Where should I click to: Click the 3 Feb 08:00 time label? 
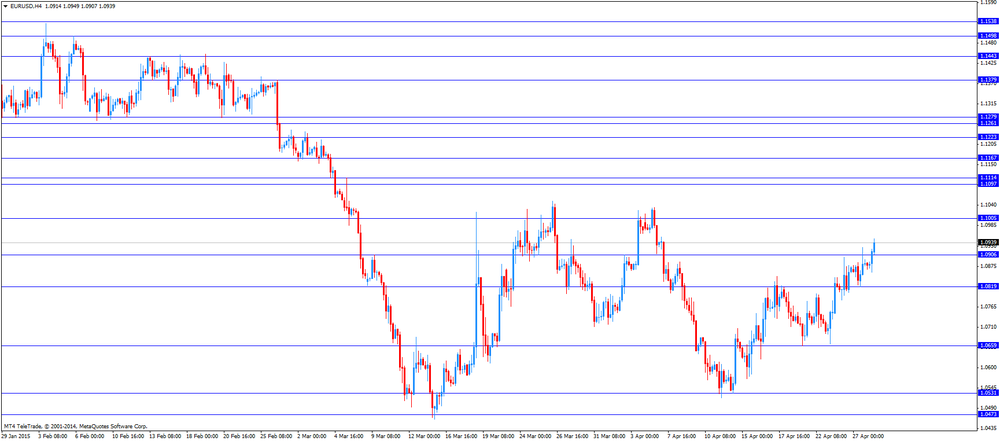53,436
